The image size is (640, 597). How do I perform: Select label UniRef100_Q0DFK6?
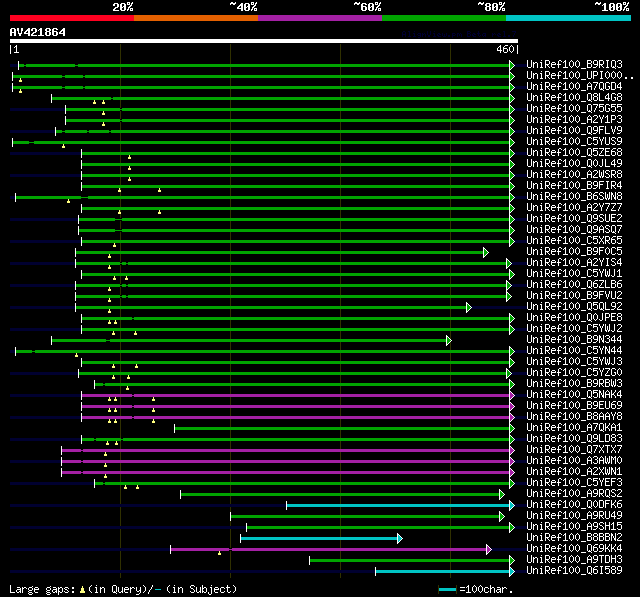tap(574, 505)
